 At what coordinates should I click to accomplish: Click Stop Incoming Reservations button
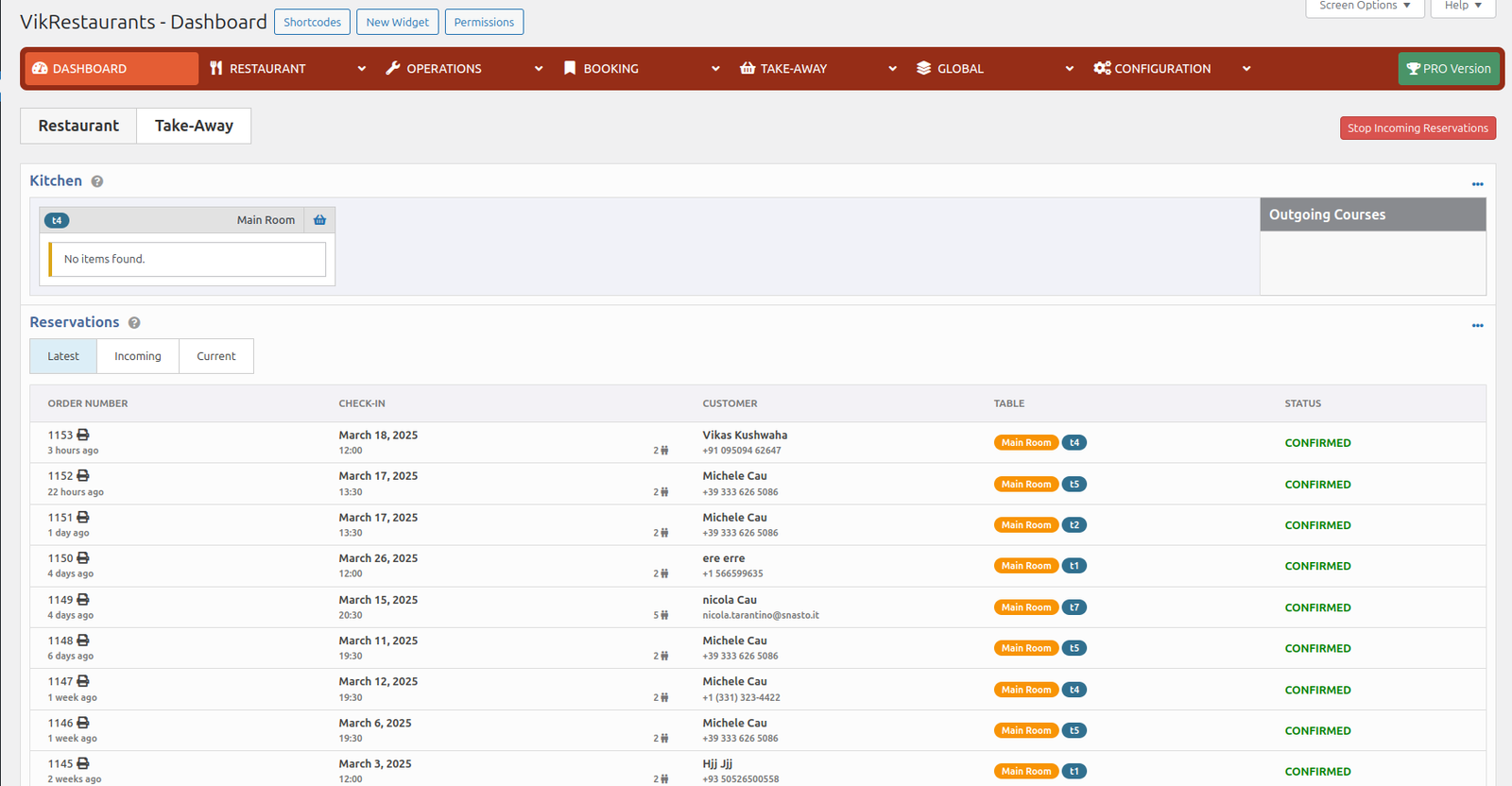[1417, 128]
